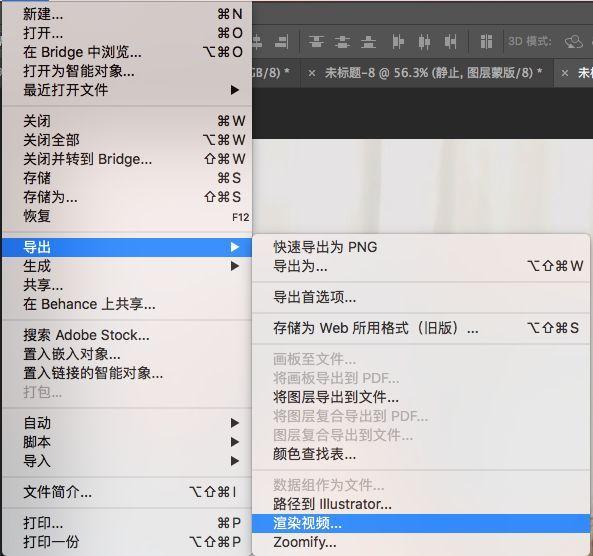The height and width of the screenshot is (556, 593).
Task: Choose the 关闭 menu item
Action: (x=127, y=121)
